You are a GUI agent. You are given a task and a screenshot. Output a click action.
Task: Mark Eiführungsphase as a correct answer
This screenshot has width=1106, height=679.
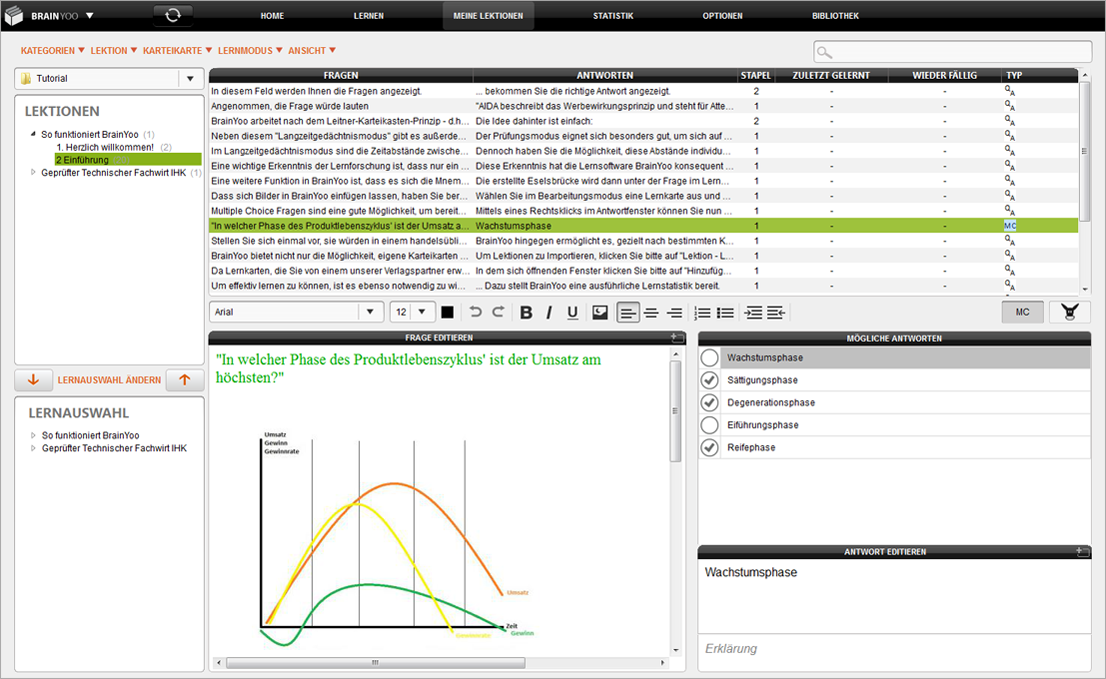point(708,425)
